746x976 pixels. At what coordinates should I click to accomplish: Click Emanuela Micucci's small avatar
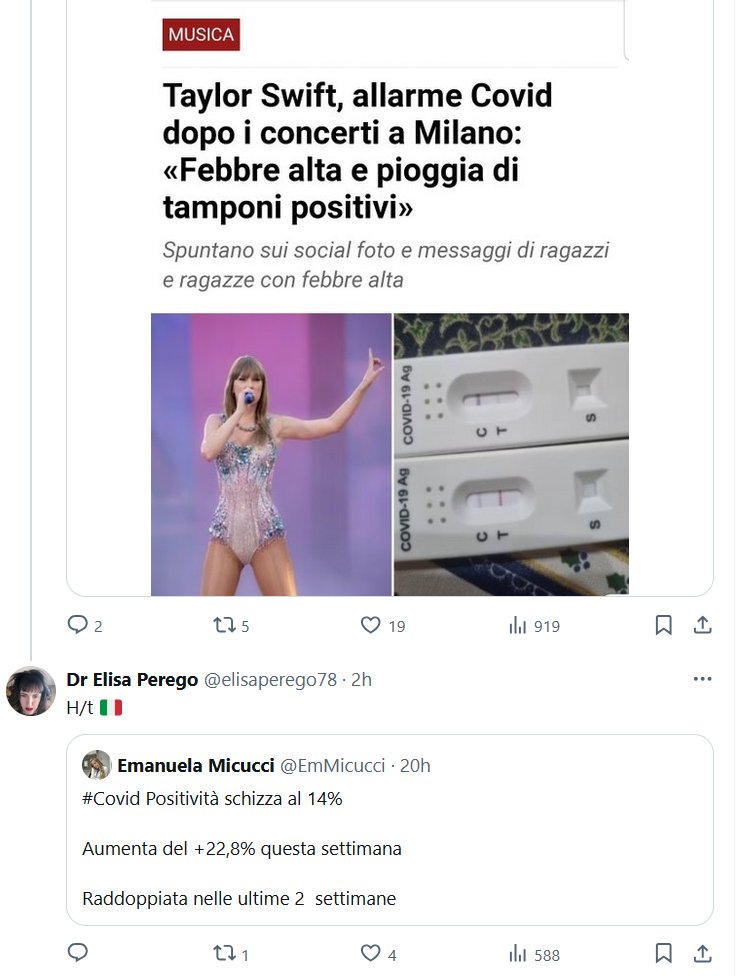[x=97, y=765]
